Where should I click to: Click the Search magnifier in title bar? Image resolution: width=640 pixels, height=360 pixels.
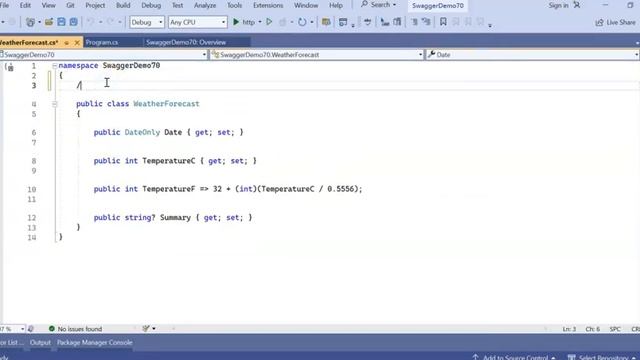click(x=364, y=4)
